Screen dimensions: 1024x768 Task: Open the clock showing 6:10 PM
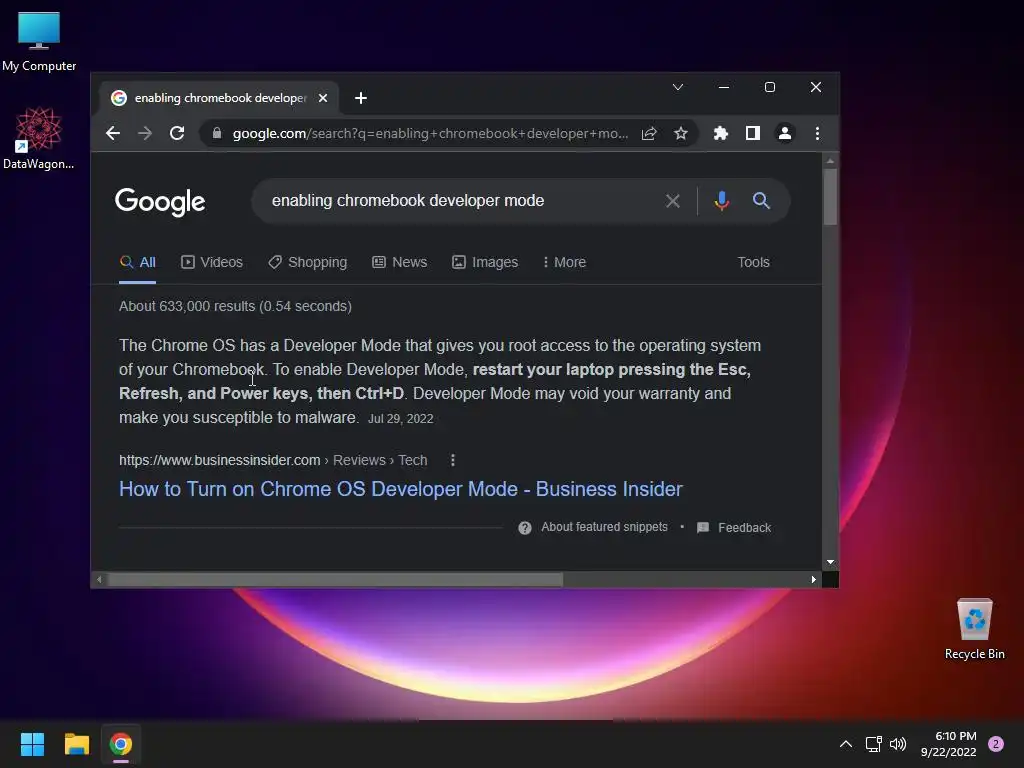pyautogui.click(x=948, y=744)
